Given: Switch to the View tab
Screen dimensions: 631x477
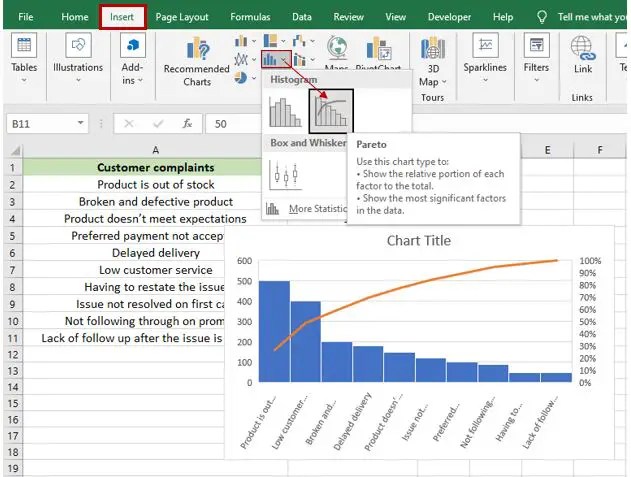Looking at the screenshot, I should click(x=395, y=17).
